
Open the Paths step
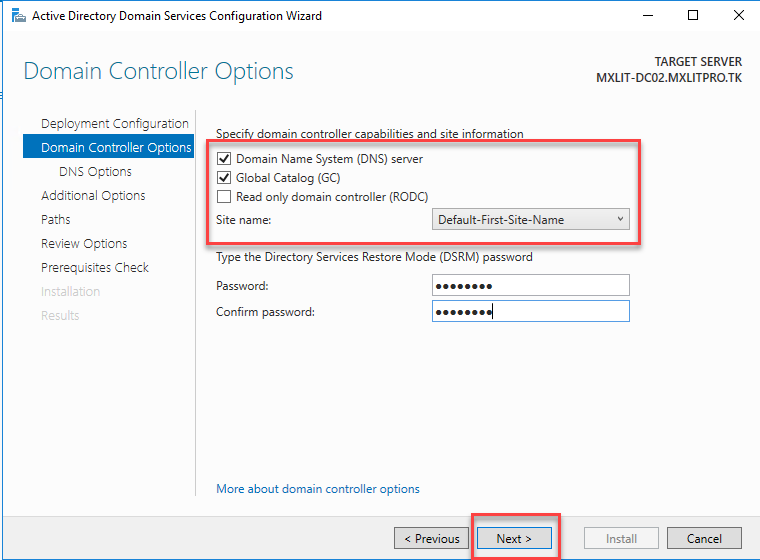56,219
